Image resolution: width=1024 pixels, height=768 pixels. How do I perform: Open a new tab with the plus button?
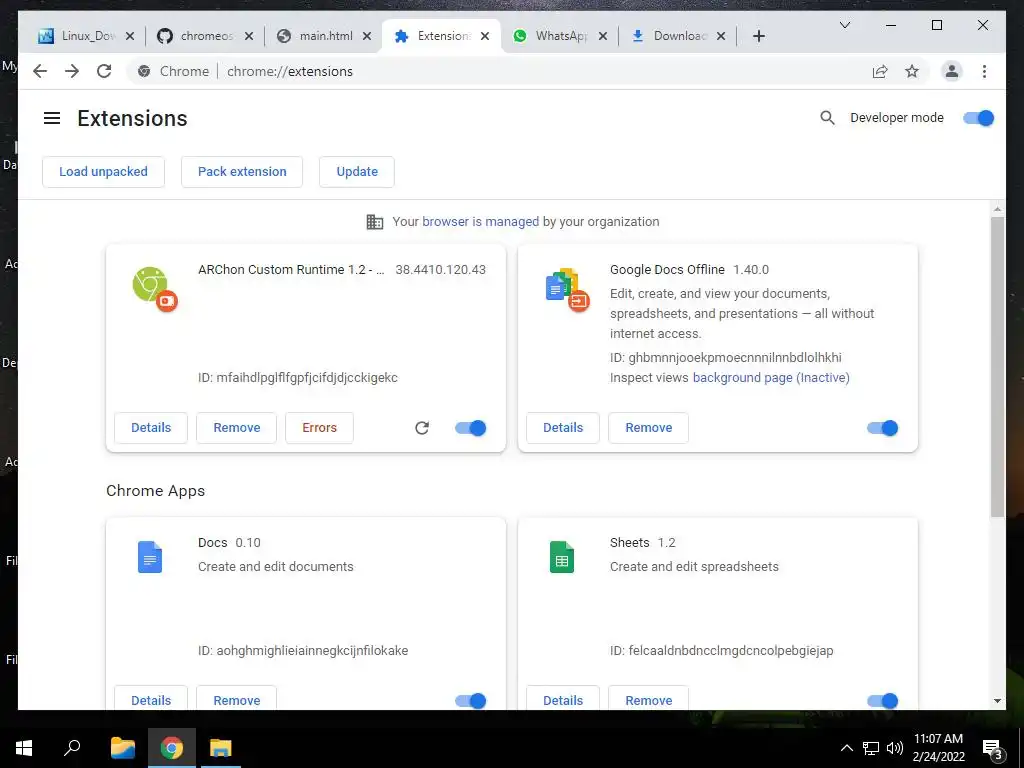[758, 36]
